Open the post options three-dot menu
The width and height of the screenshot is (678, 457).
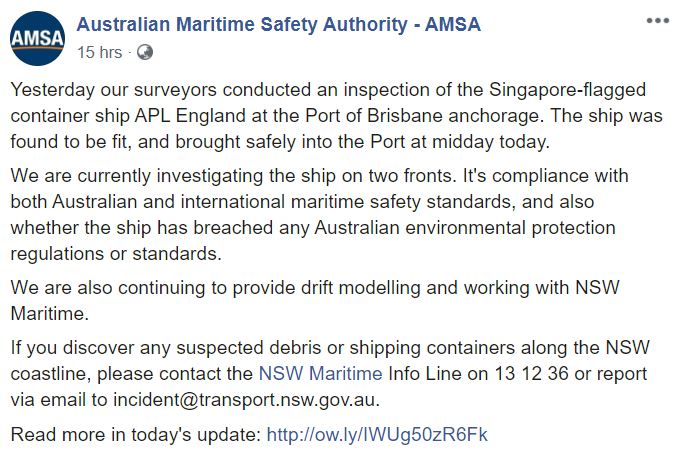(x=655, y=21)
